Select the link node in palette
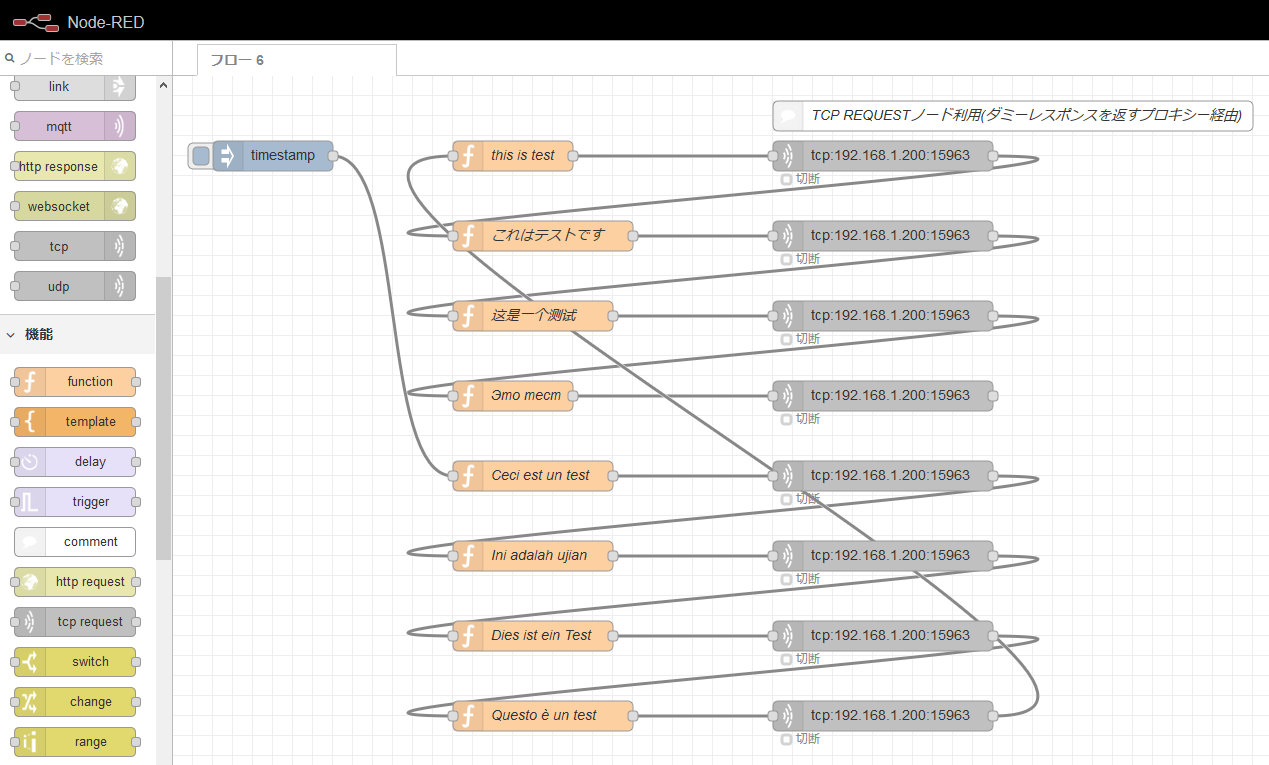1269x765 pixels. point(75,86)
